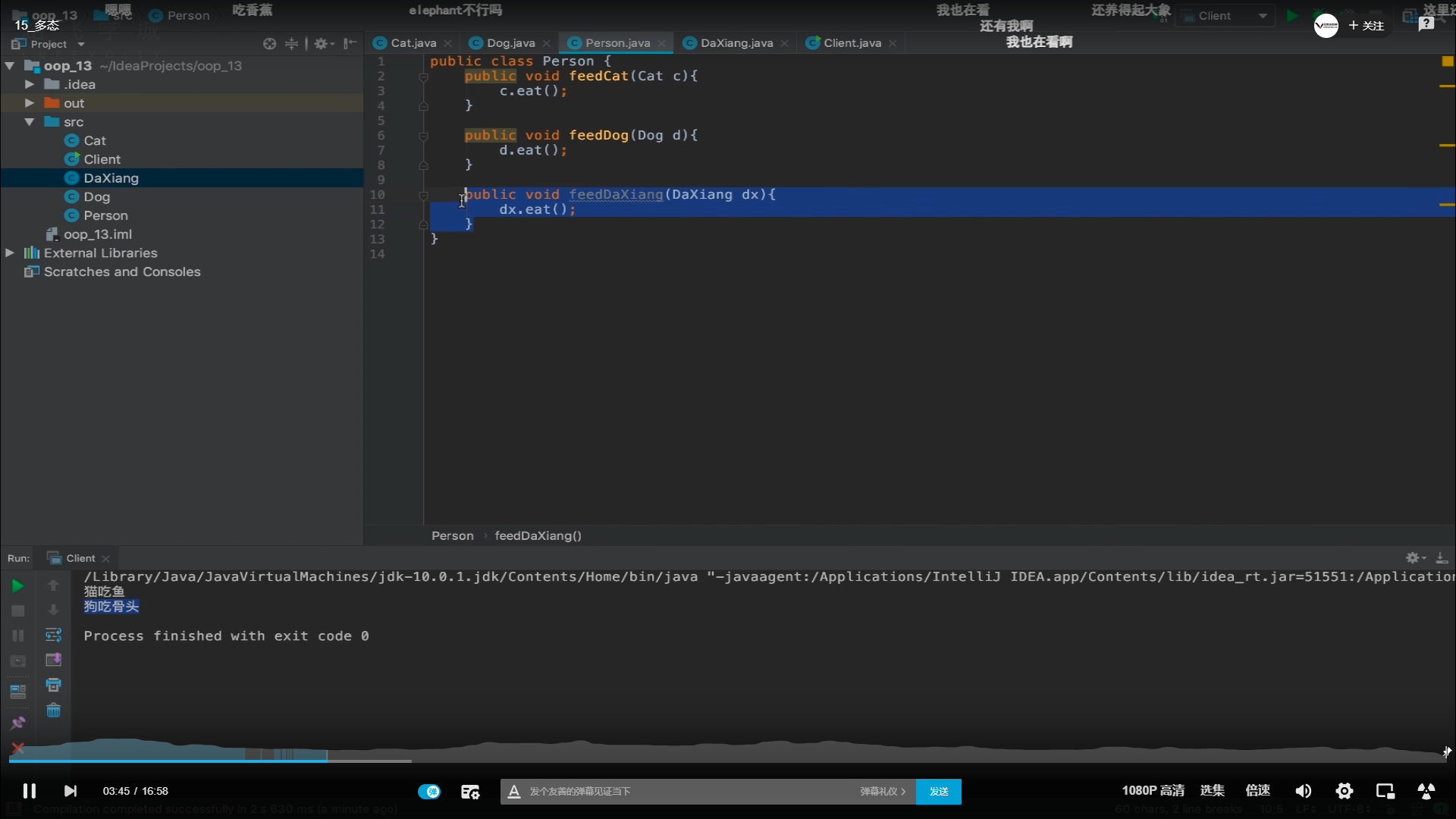
Task: Open the 倍速 playback speed menu
Action: (1257, 790)
